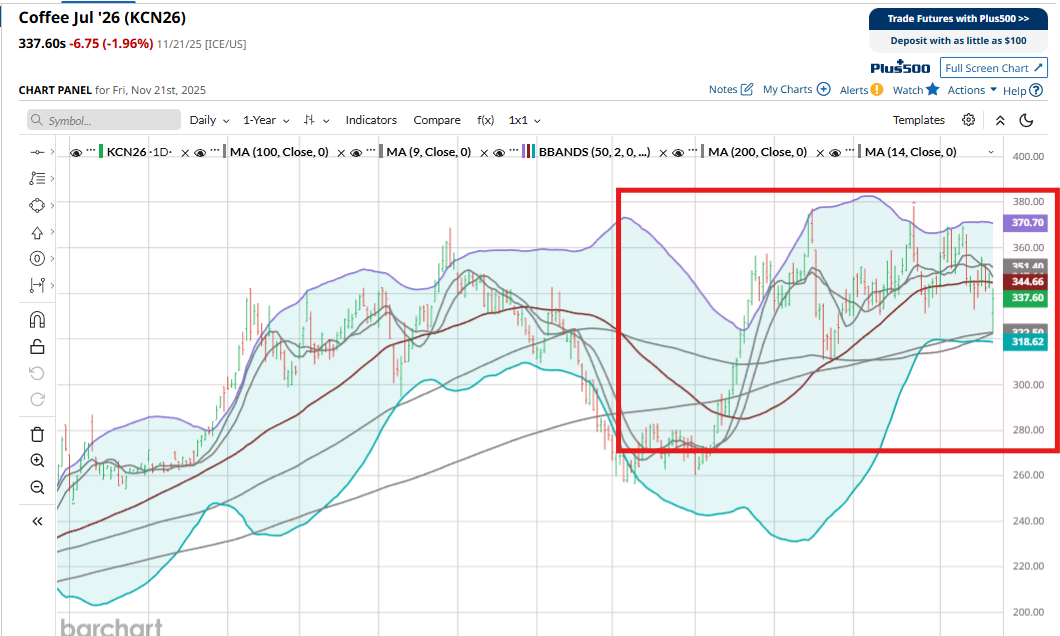Viewport: 1060px width, 636px height.
Task: Zoom out with the magnifier minus icon
Action: click(x=37, y=488)
